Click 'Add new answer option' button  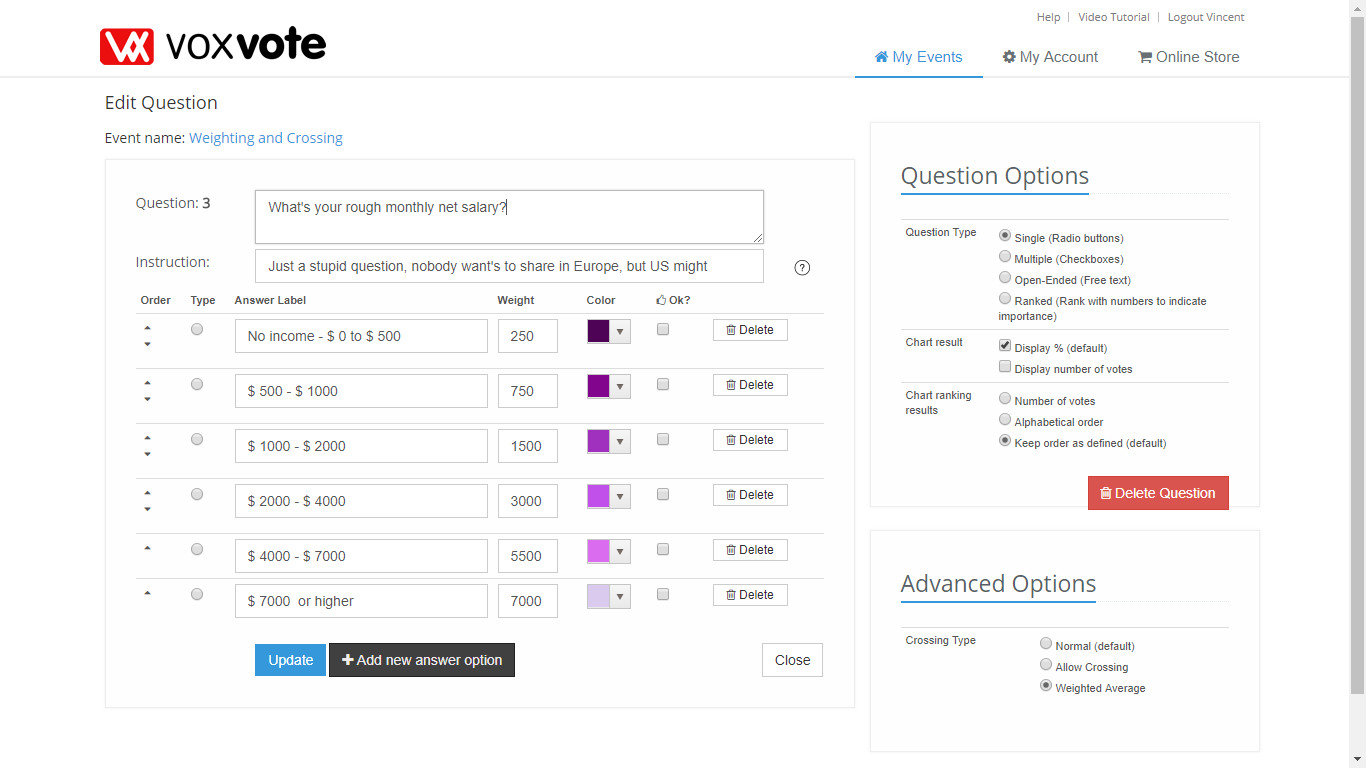click(422, 660)
